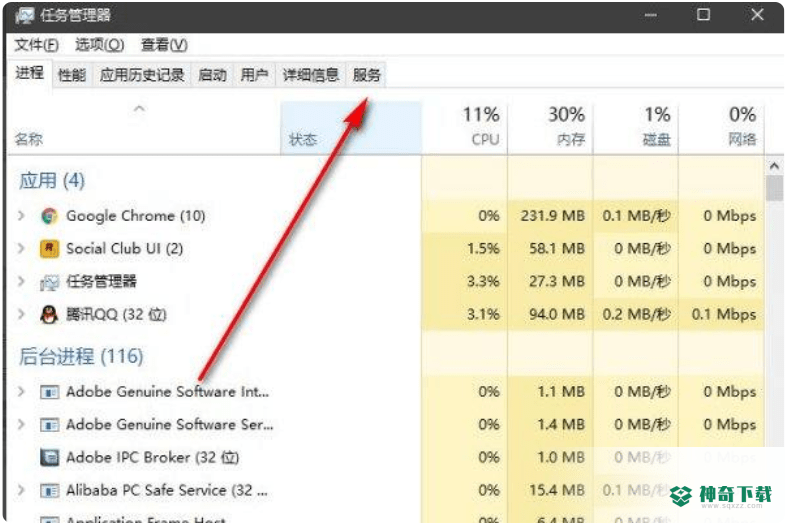Image resolution: width=787 pixels, height=525 pixels.
Task: Switch to the 详细信息 tab
Action: pyautogui.click(x=311, y=75)
